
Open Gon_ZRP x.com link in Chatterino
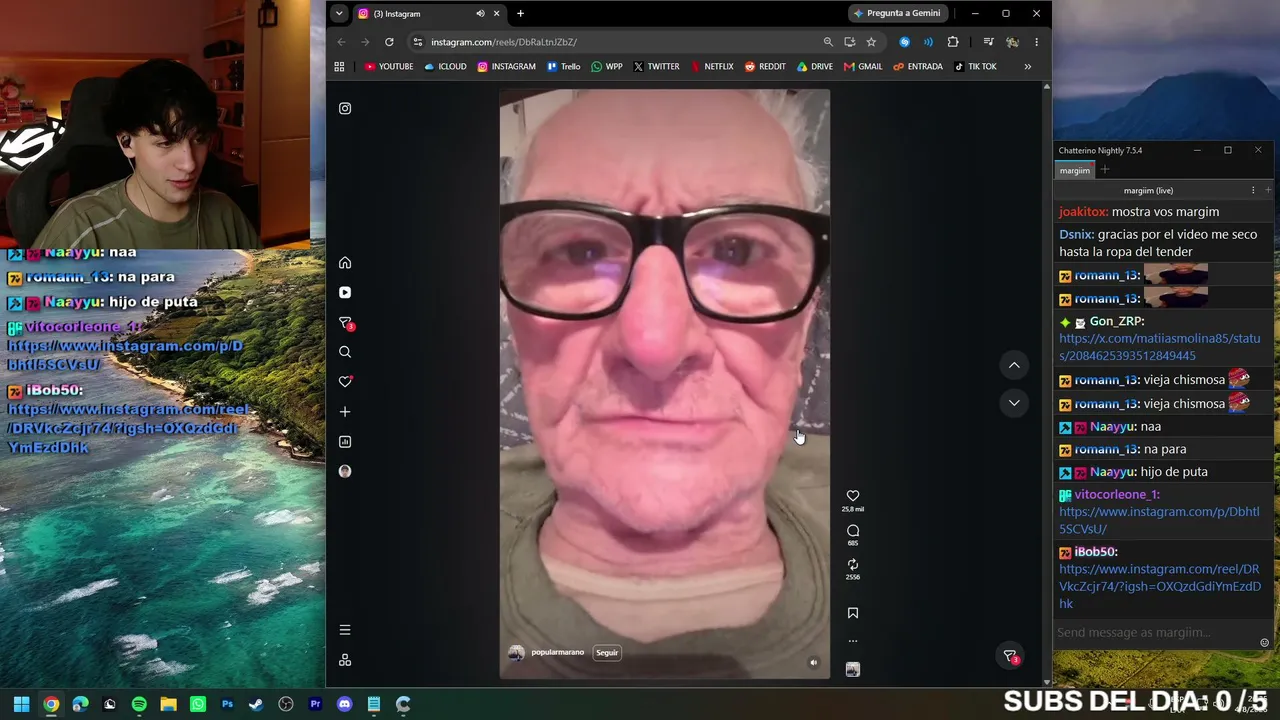tap(1160, 347)
